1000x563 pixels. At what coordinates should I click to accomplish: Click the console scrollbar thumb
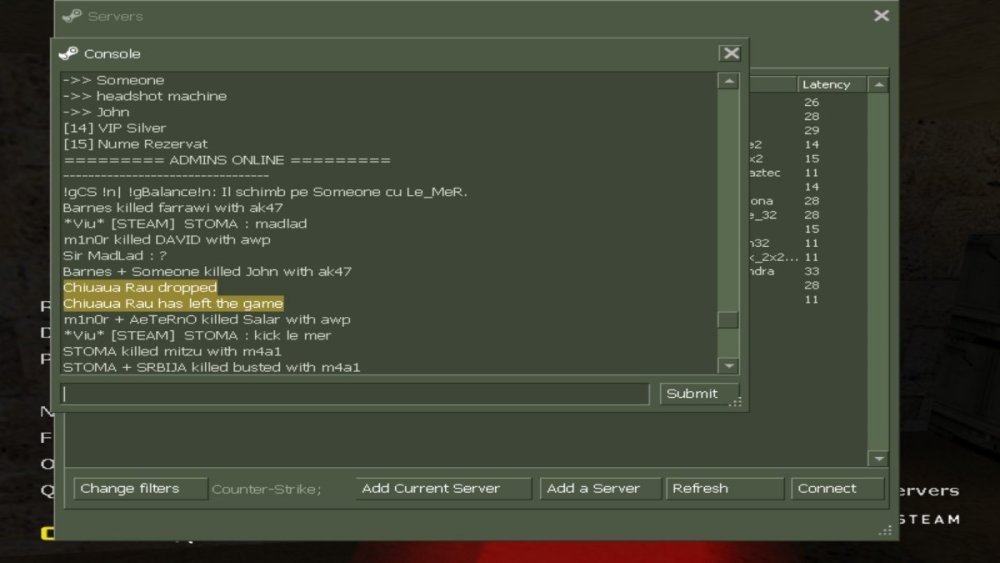coord(728,319)
